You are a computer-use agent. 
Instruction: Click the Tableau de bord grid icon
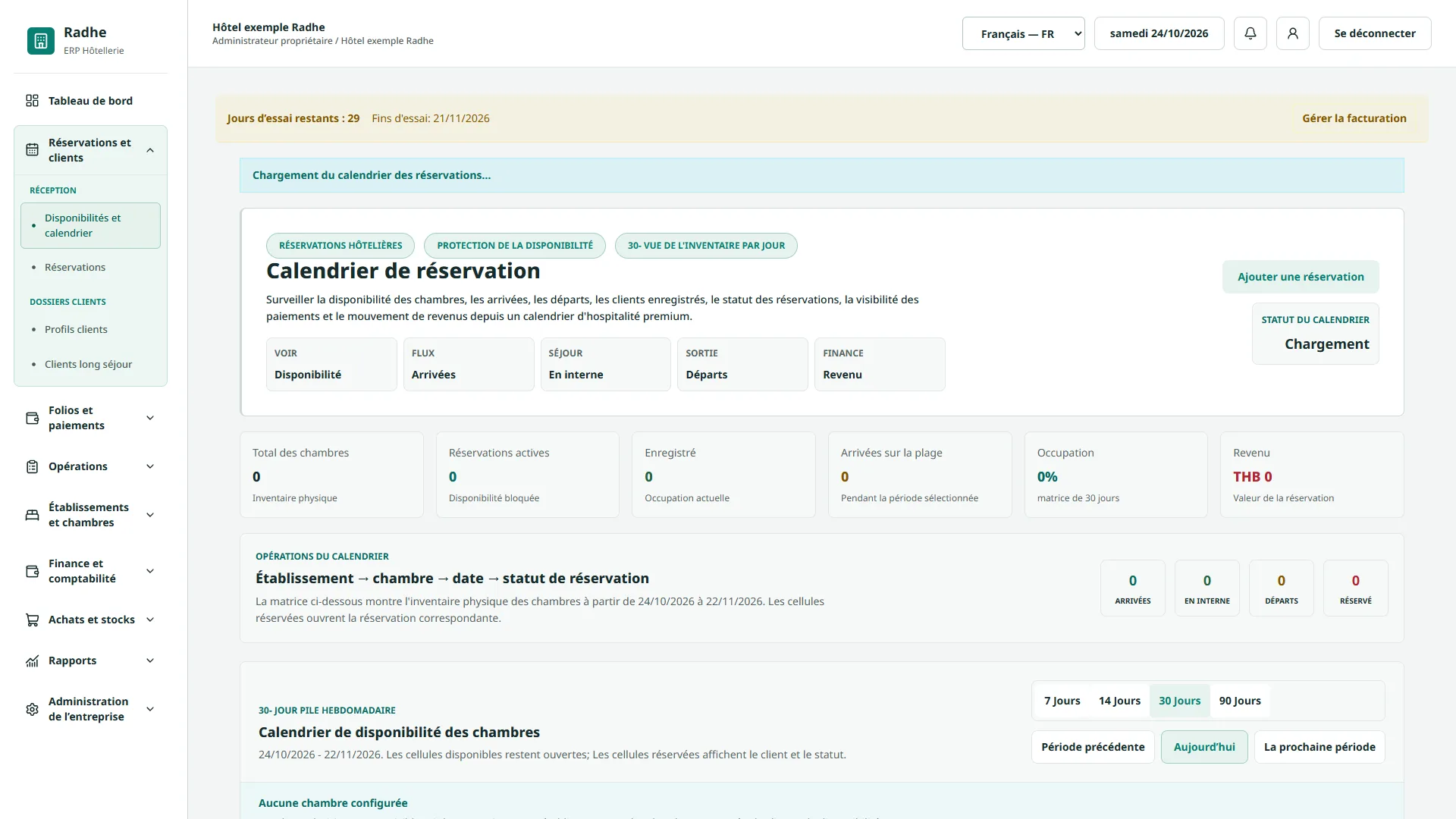coord(32,101)
